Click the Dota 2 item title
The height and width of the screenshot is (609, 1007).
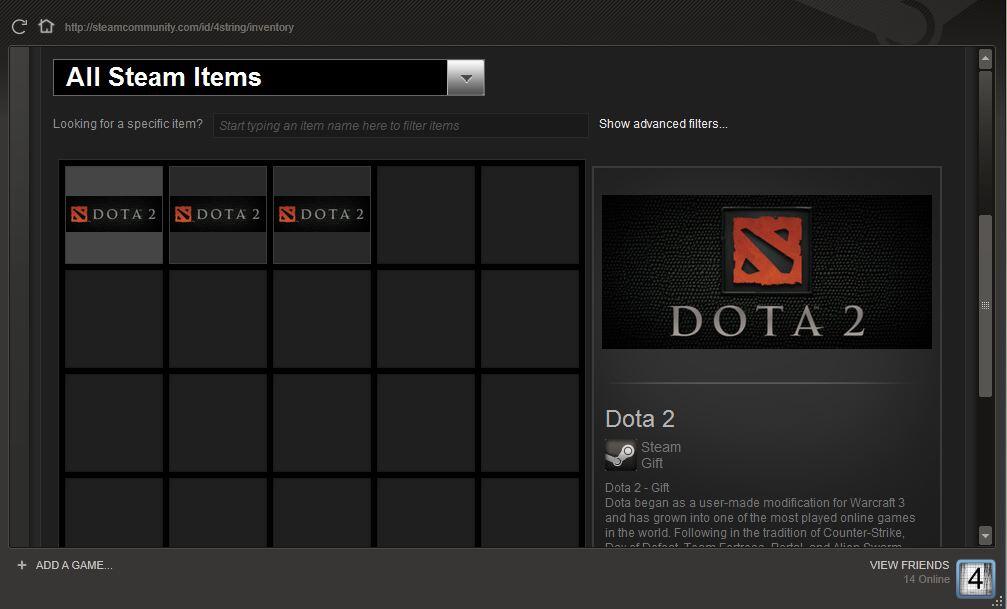[640, 419]
